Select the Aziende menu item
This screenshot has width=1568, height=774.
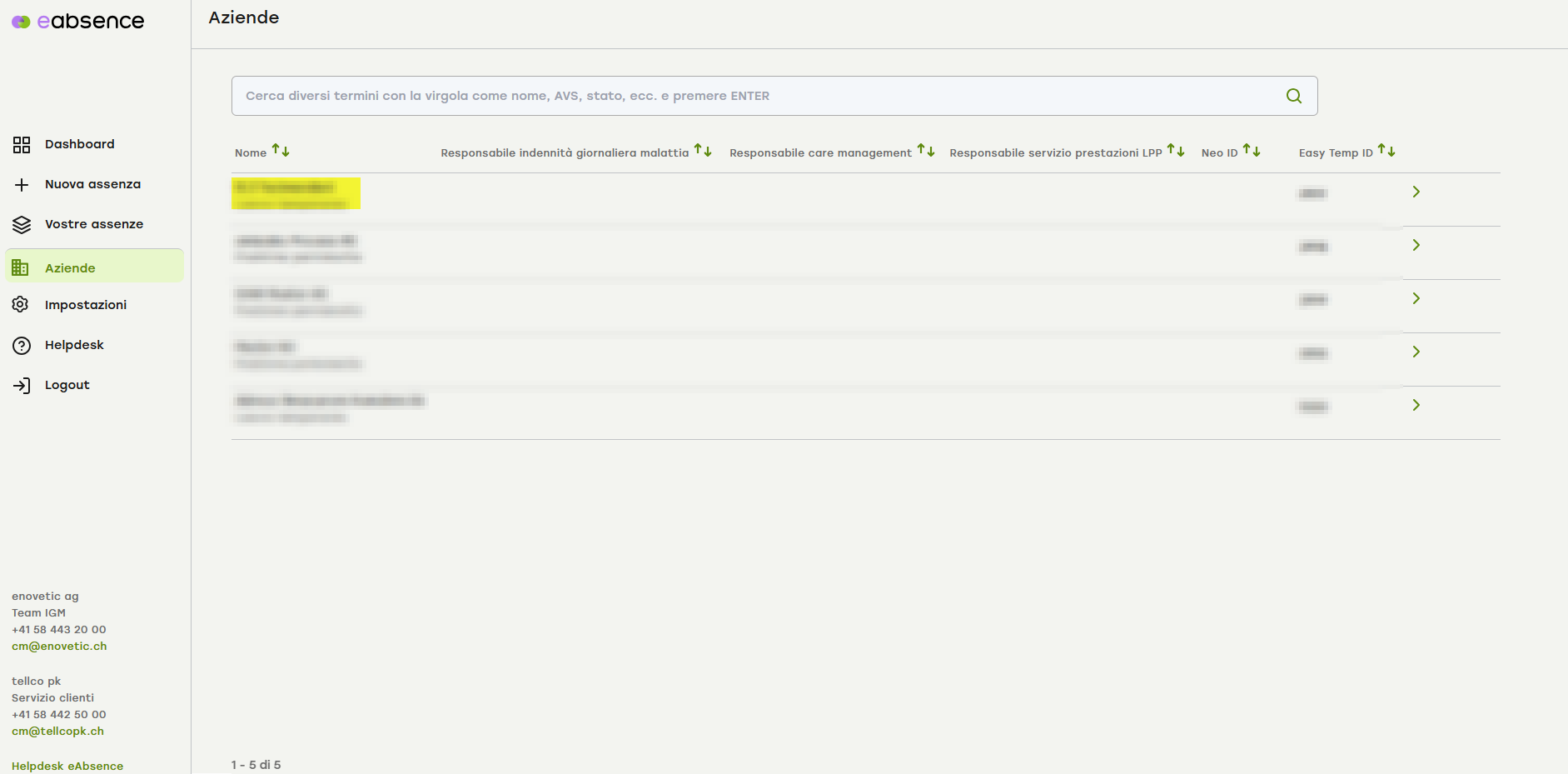point(70,268)
